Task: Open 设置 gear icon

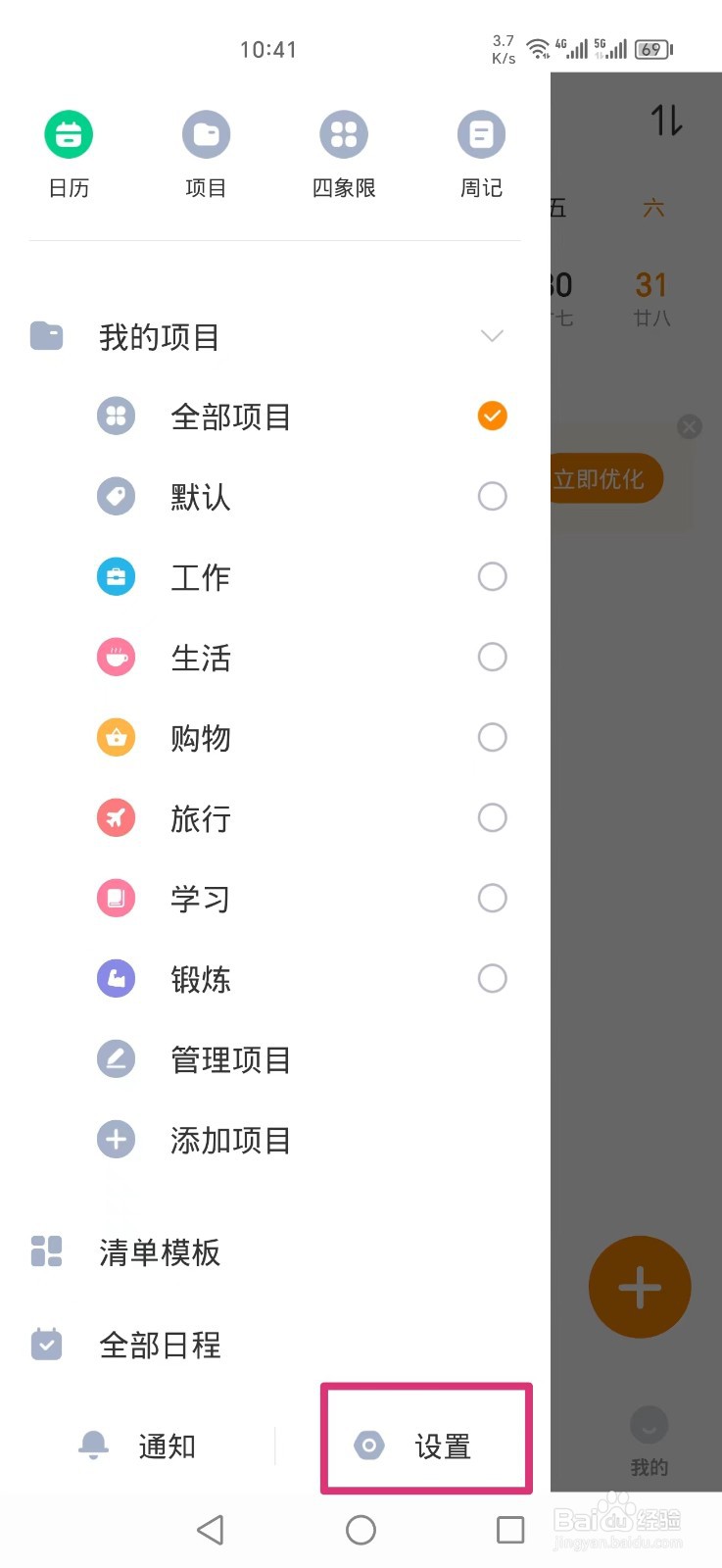Action: click(x=369, y=1445)
